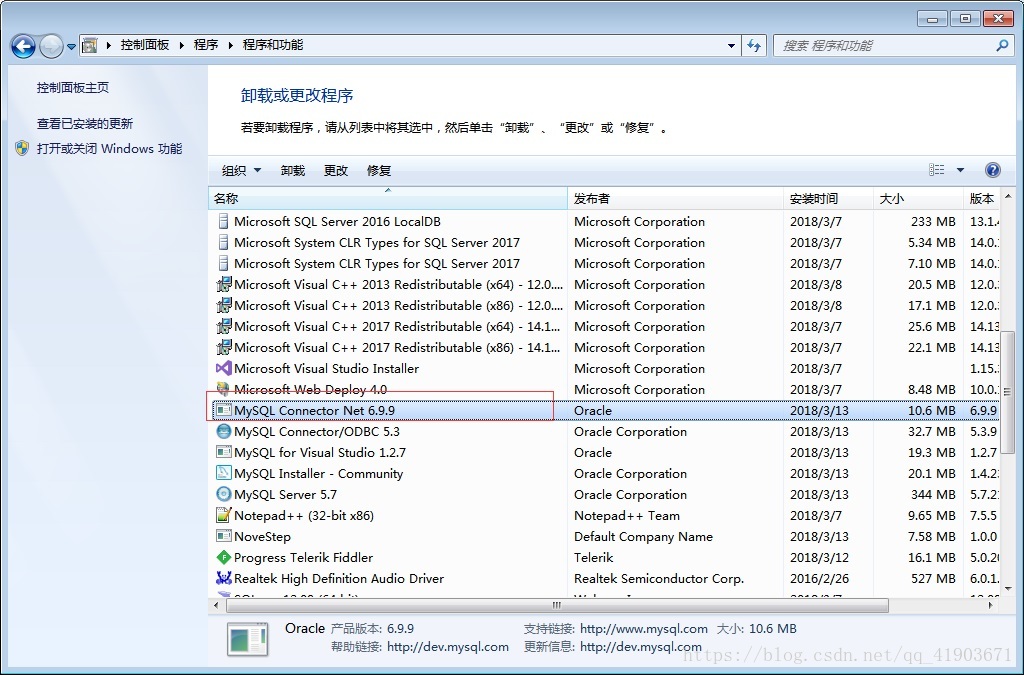The image size is (1024, 675).
Task: Expand the arrow after 程序 breadcrumb
Action: tap(231, 45)
